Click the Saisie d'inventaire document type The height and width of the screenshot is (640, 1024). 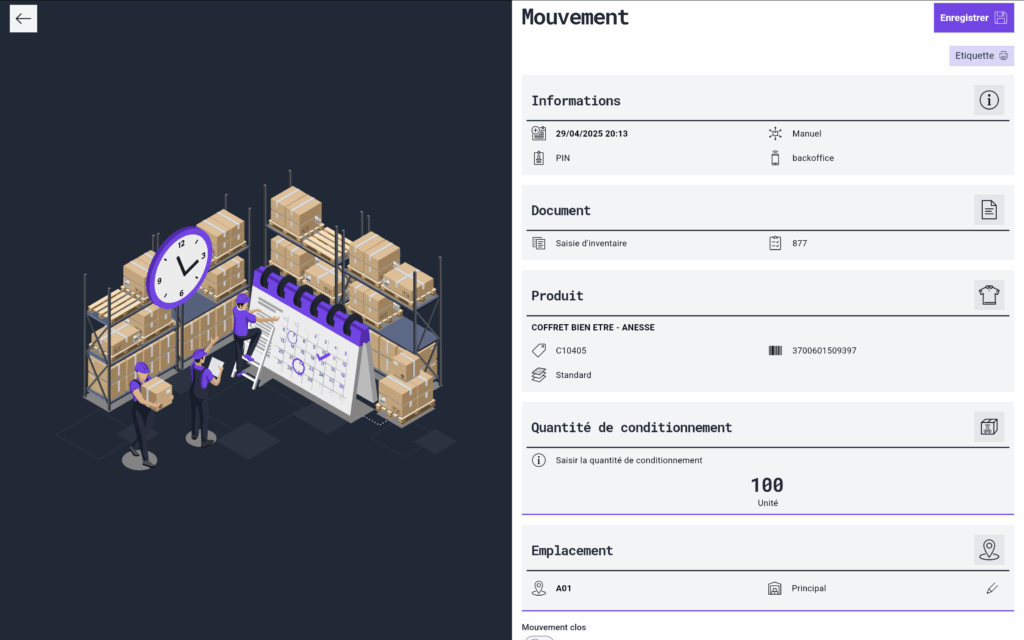591,243
